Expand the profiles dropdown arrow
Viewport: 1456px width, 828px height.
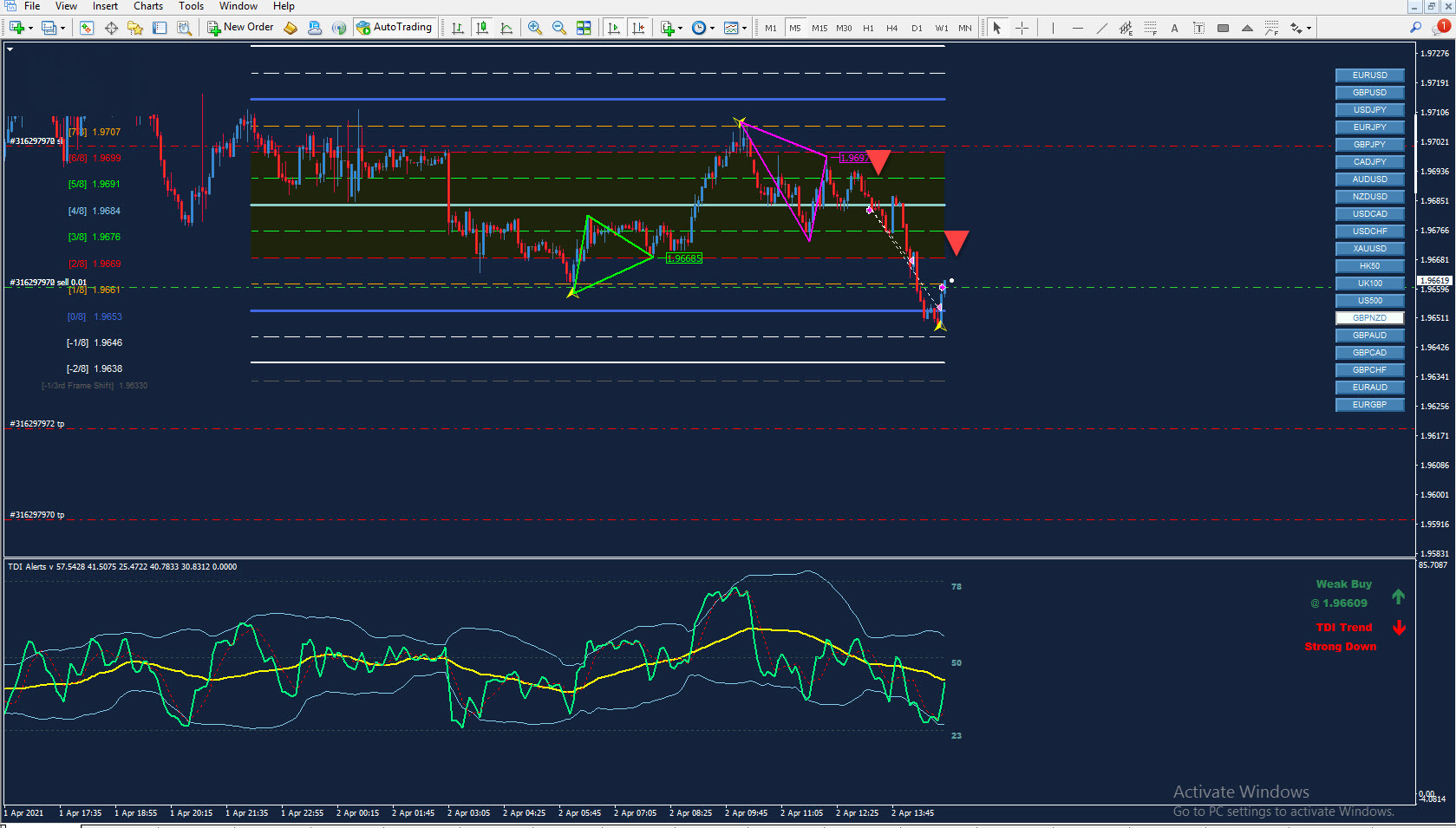(62, 28)
